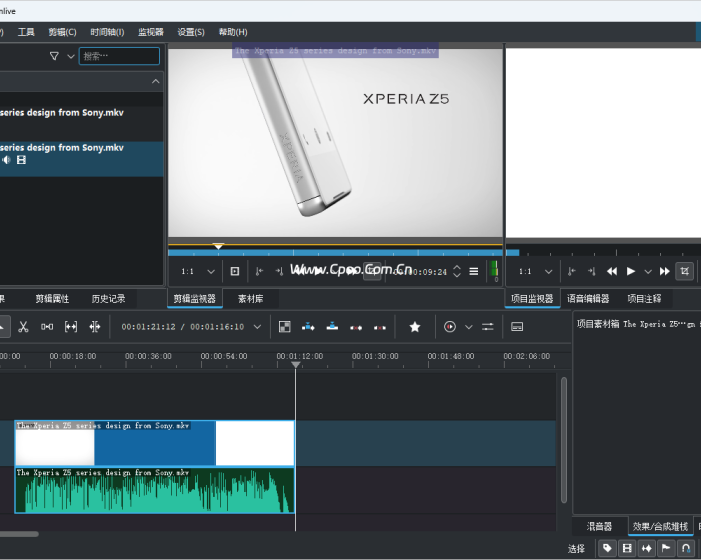Click the clip monitor seek ruler playhead
This screenshot has height=560, width=701.
(x=218, y=246)
